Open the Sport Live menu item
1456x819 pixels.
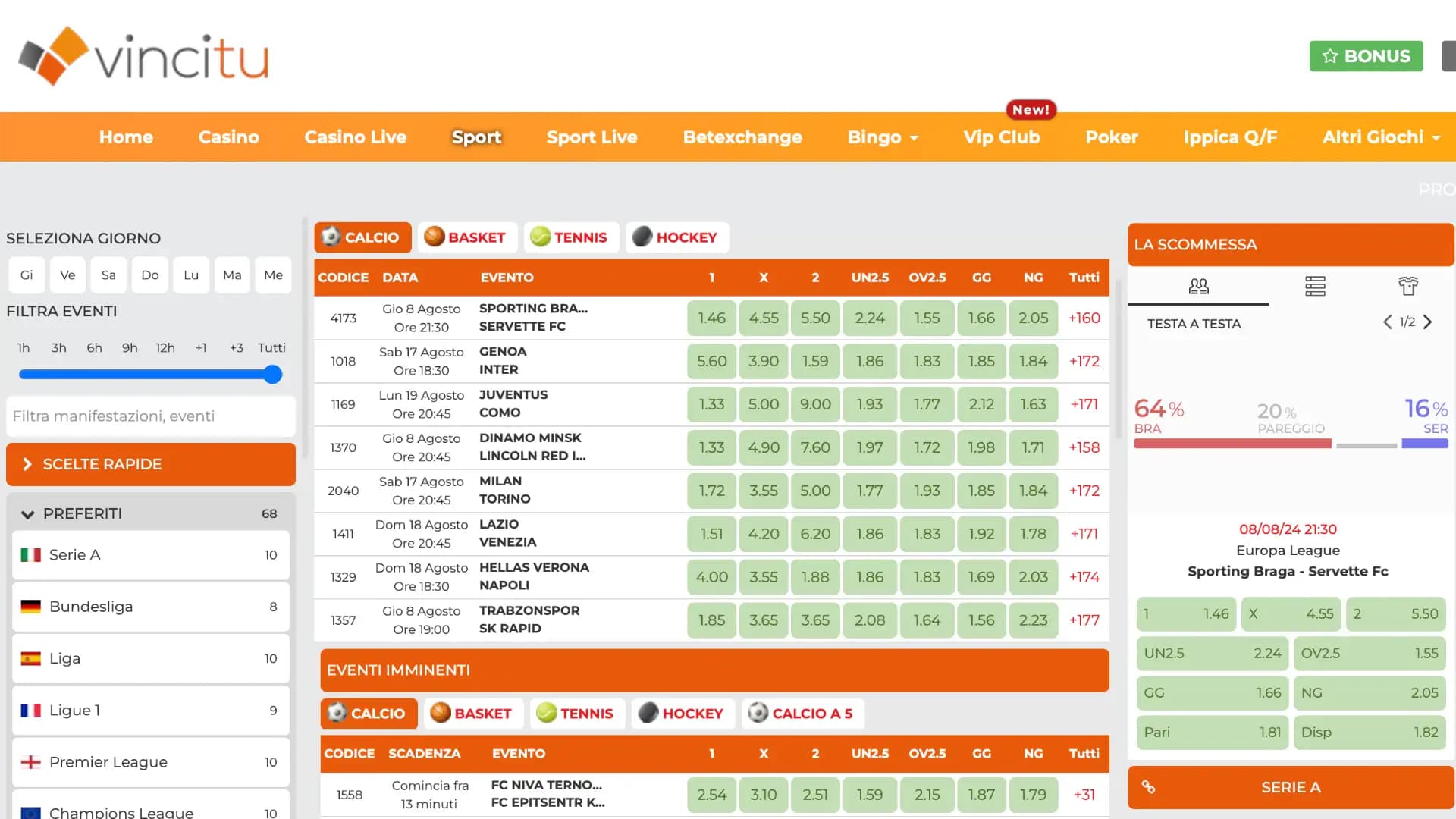click(591, 136)
